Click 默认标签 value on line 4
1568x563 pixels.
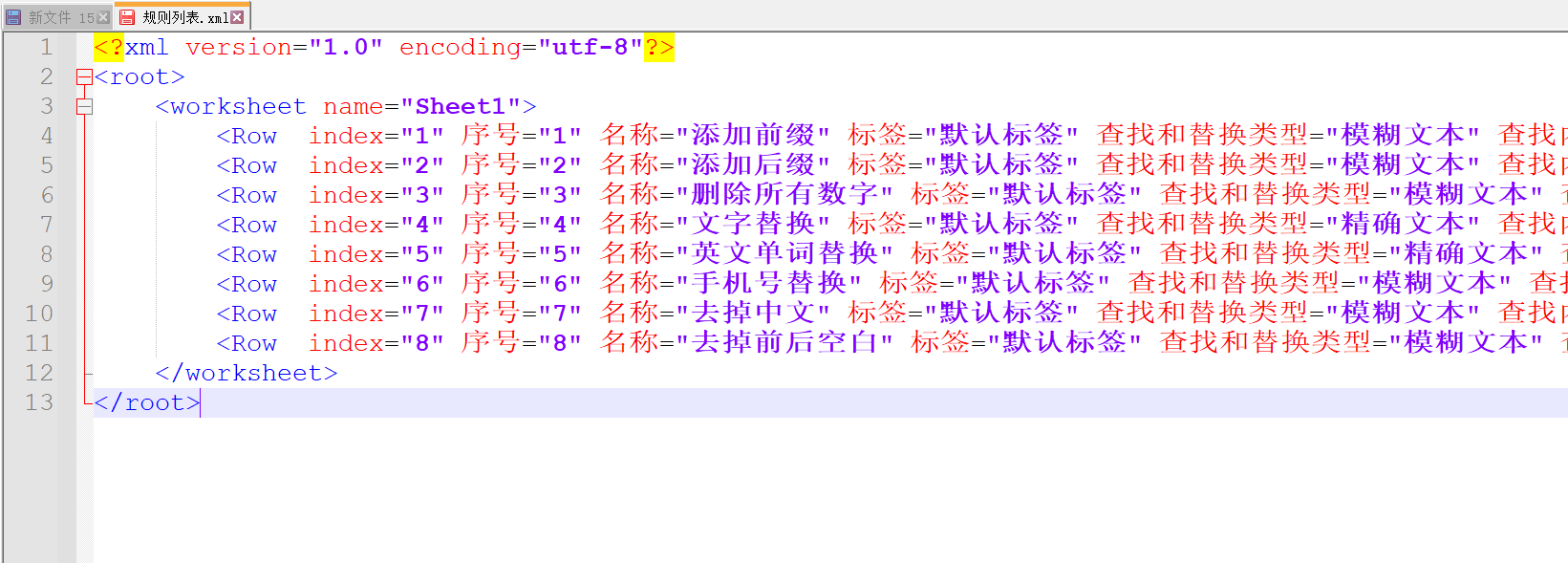[x=1001, y=136]
